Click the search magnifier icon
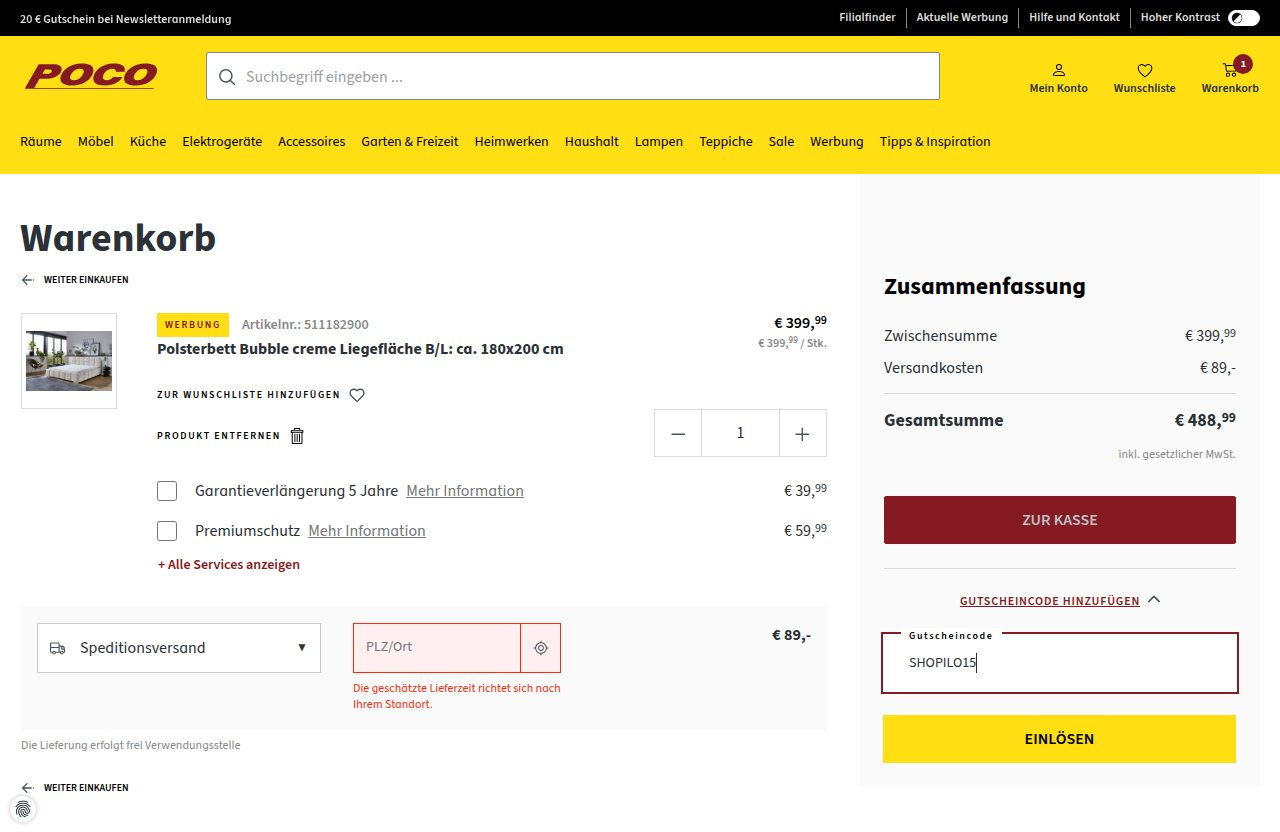Viewport: 1280px width, 832px height. click(227, 77)
